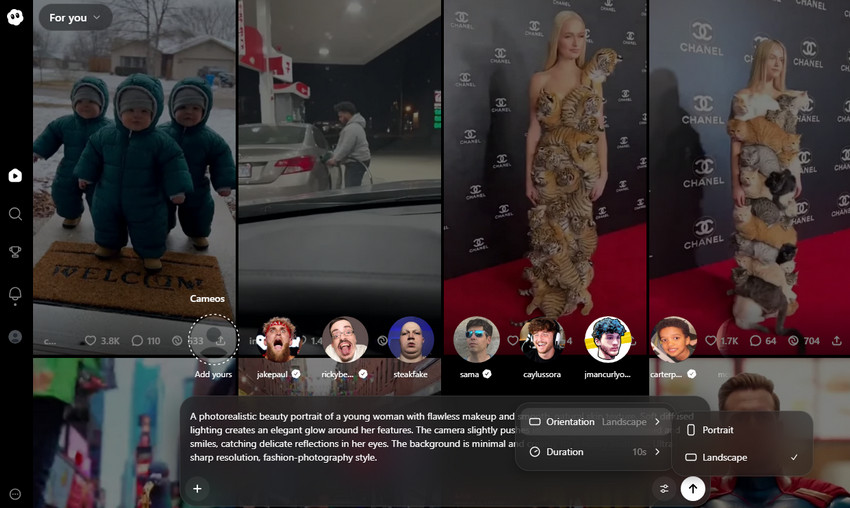Choose Portrait orientation

742,430
